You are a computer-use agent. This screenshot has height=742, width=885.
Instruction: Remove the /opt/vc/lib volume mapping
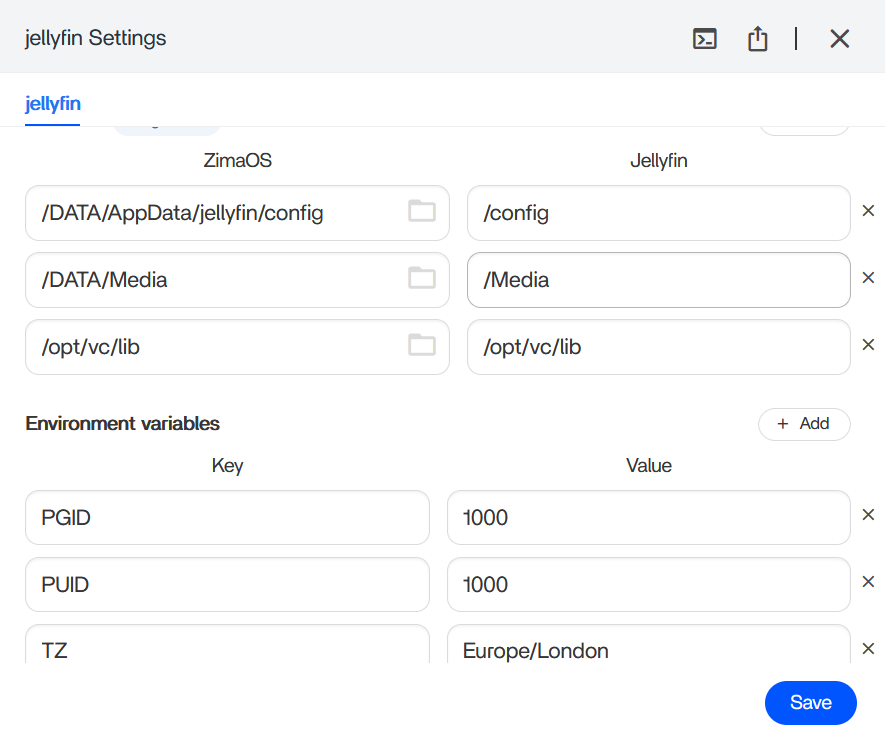pos(868,345)
